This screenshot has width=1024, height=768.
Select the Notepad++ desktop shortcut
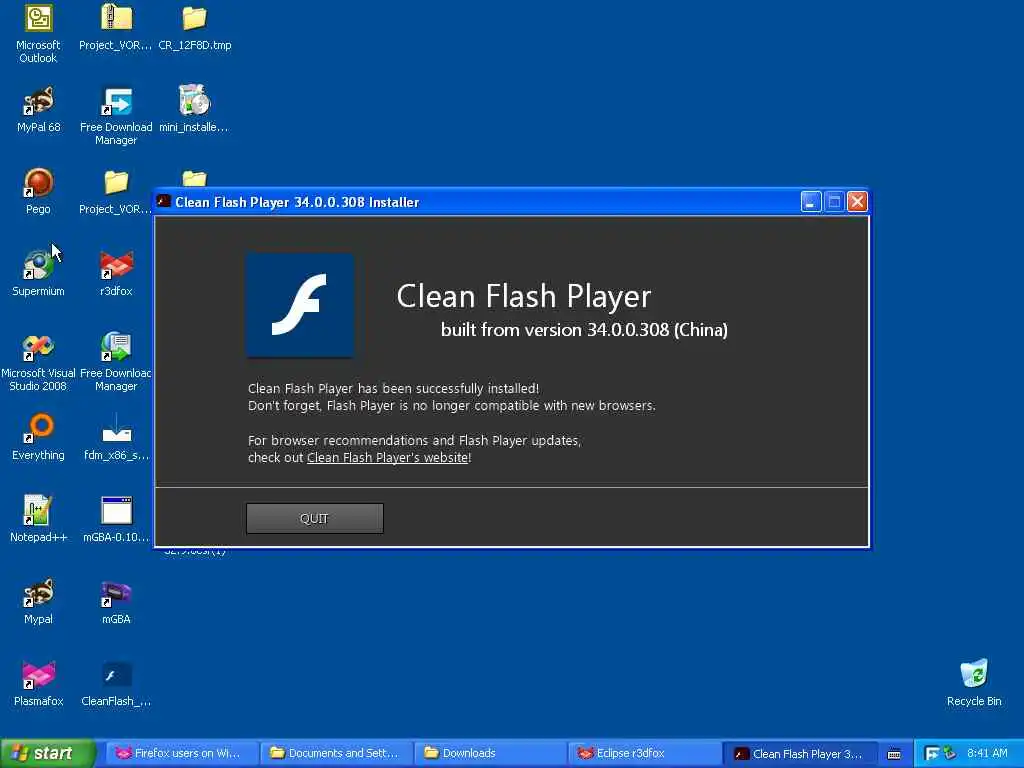pyautogui.click(x=38, y=511)
